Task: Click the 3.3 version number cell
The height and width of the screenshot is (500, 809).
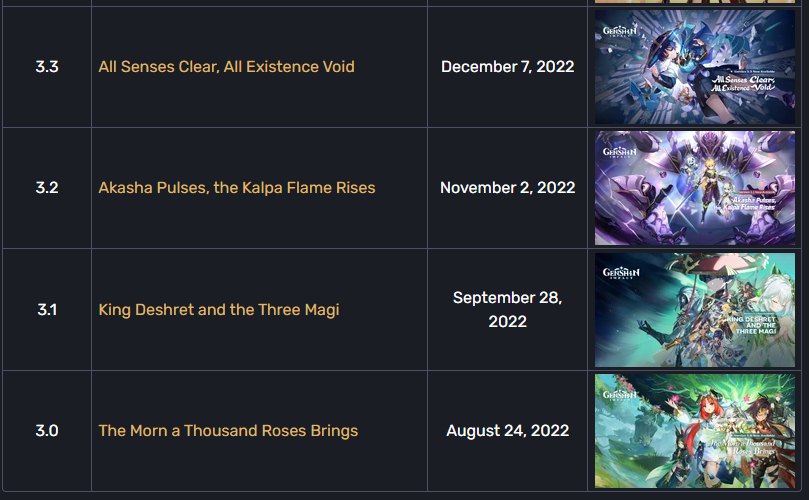Action: click(47, 67)
